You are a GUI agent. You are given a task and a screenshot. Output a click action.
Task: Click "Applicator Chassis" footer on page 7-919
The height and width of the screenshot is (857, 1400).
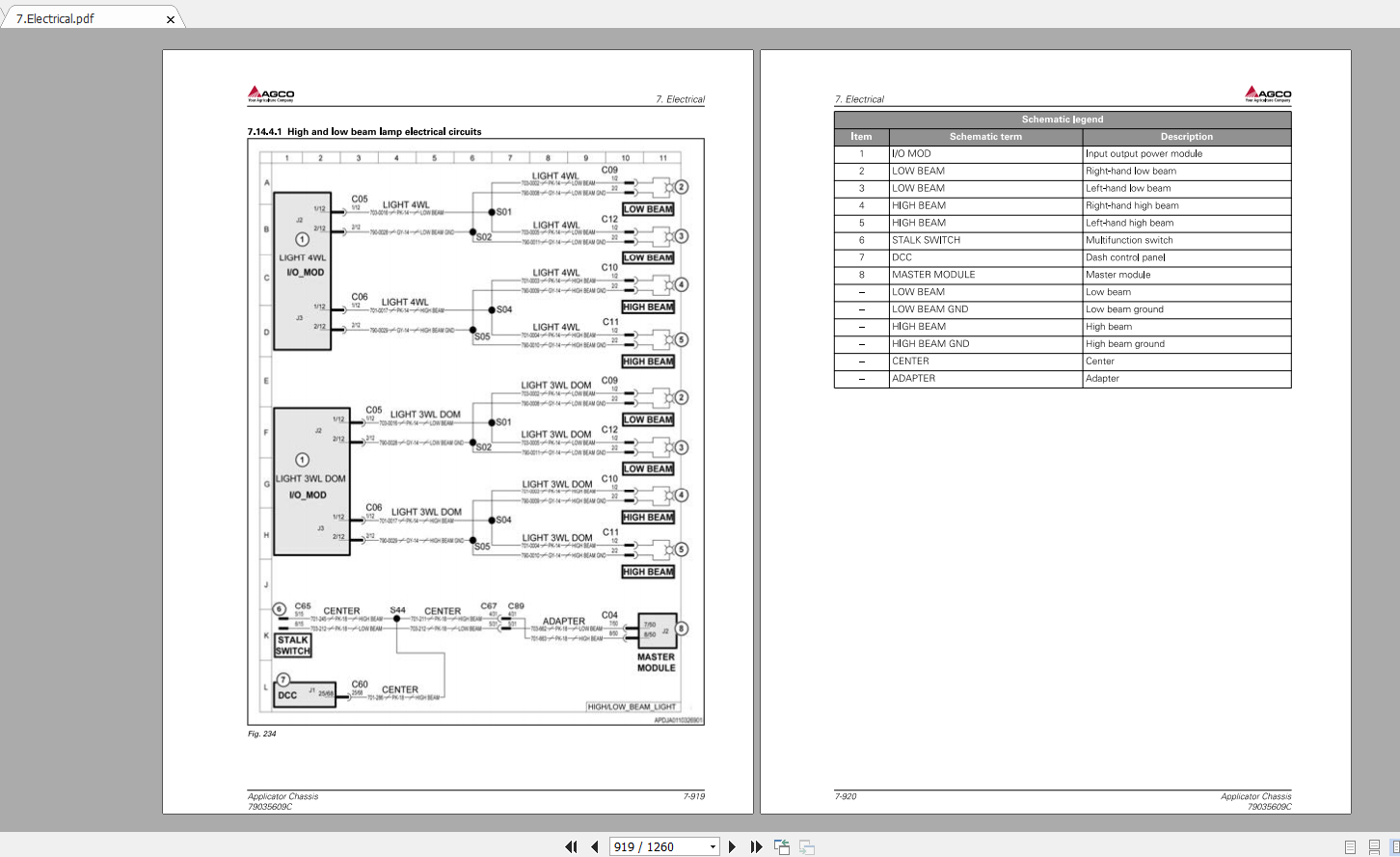pyautogui.click(x=283, y=796)
